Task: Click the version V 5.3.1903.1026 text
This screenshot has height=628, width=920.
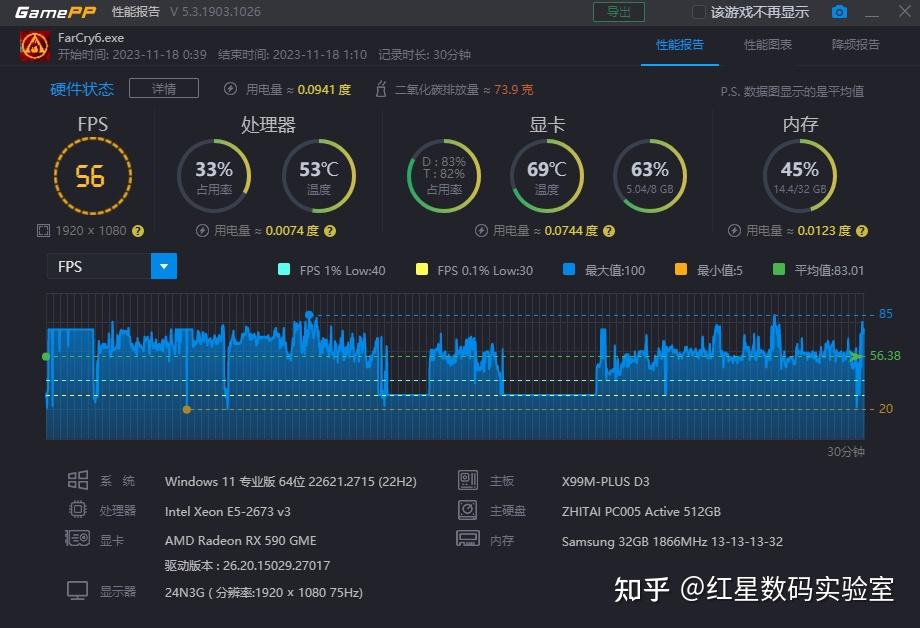Action: coord(215,12)
